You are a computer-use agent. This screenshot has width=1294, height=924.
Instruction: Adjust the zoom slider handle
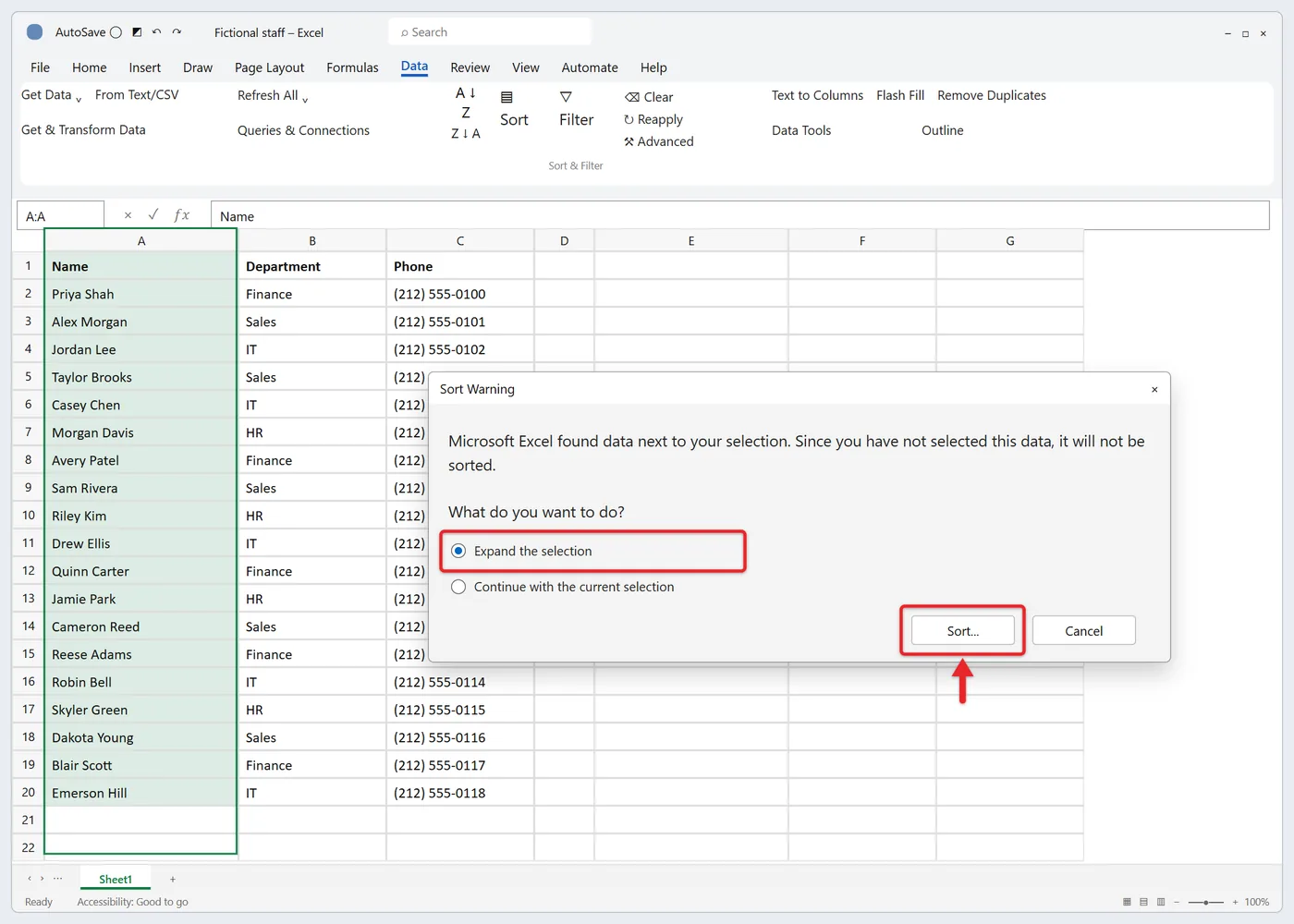pyautogui.click(x=1205, y=902)
